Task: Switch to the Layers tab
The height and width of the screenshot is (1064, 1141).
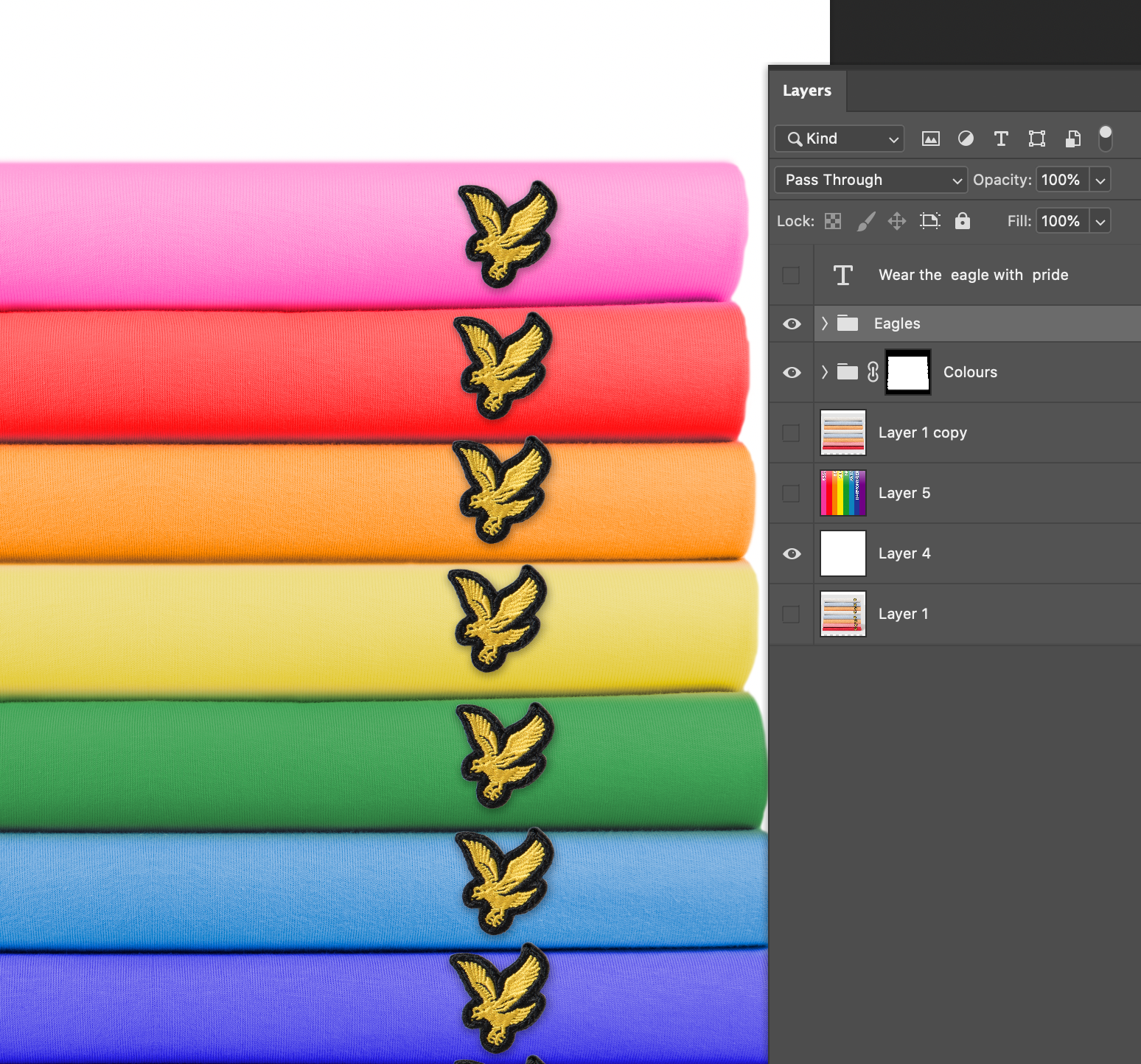Action: point(807,91)
